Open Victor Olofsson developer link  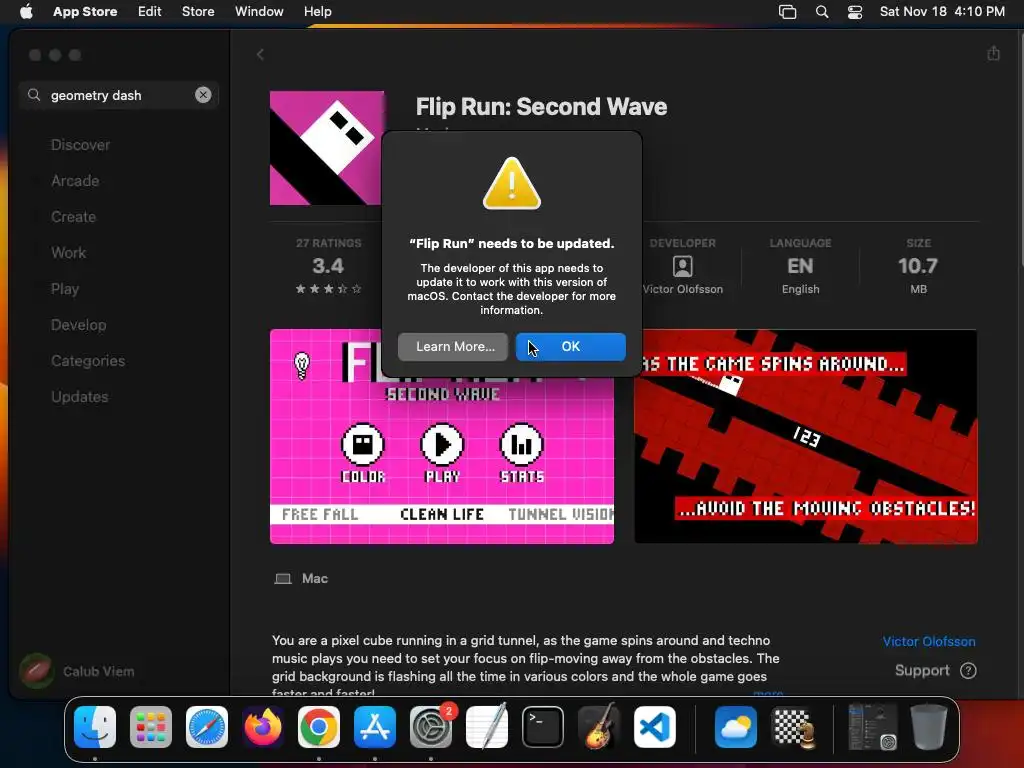tap(929, 641)
